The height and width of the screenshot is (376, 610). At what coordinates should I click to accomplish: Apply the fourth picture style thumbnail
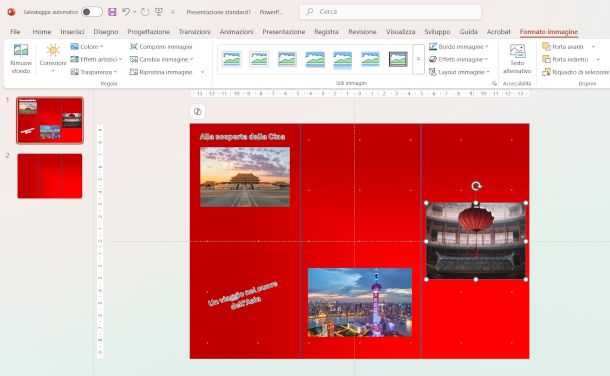coord(315,59)
